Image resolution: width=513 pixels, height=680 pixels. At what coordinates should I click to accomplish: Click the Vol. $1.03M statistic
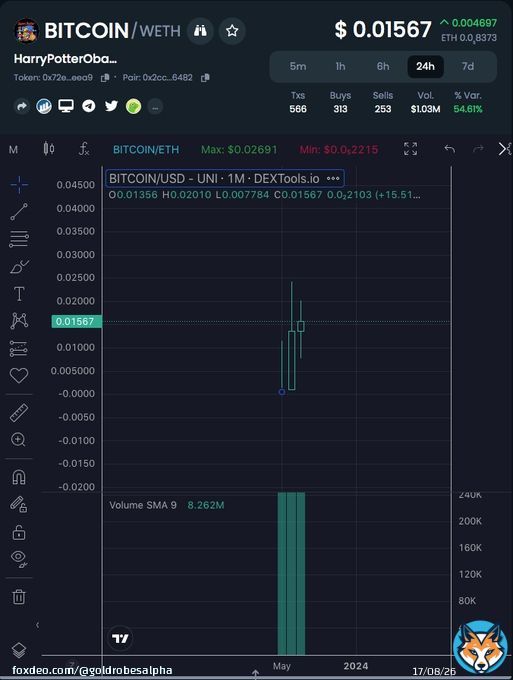click(x=425, y=102)
